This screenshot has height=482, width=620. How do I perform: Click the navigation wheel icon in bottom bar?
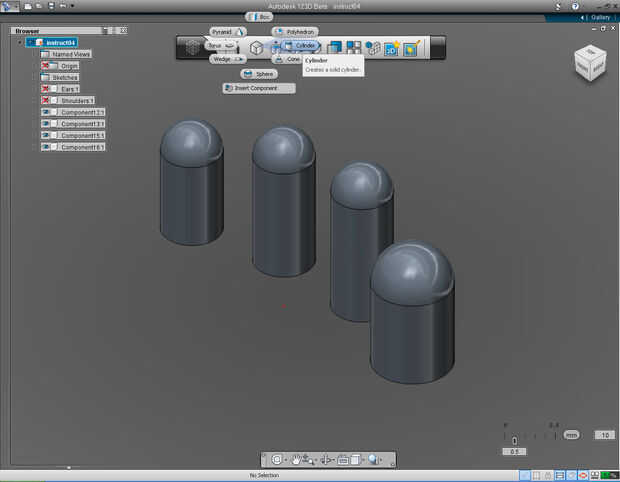(x=277, y=459)
